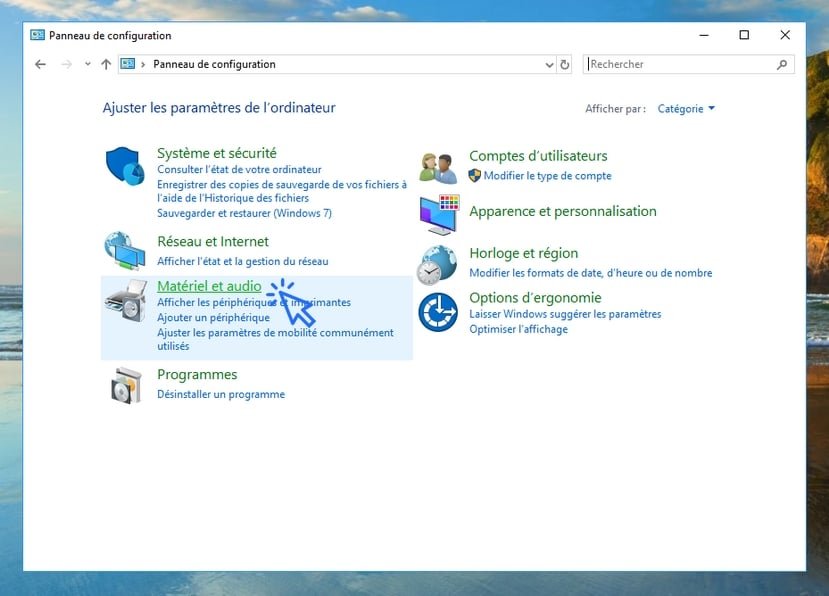Screen dimensions: 829x596
Task: Minimize the Panneau de configuration window
Action: (704, 35)
